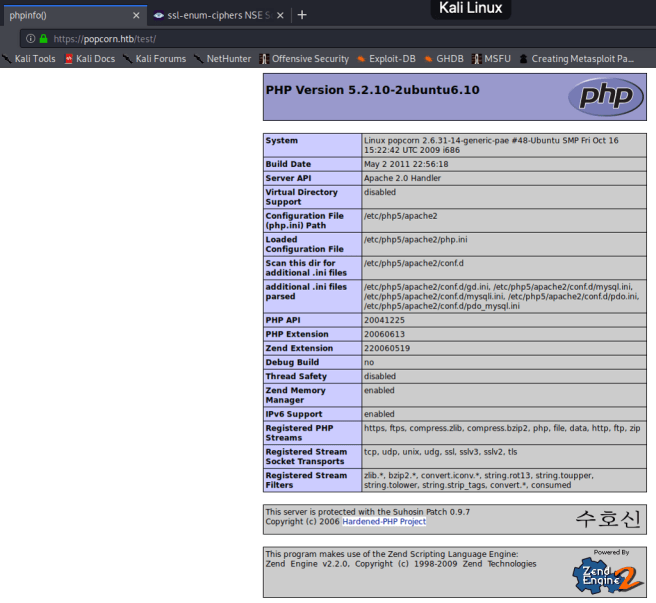Open the MSFU bookmark
The width and height of the screenshot is (656, 603).
point(491,59)
